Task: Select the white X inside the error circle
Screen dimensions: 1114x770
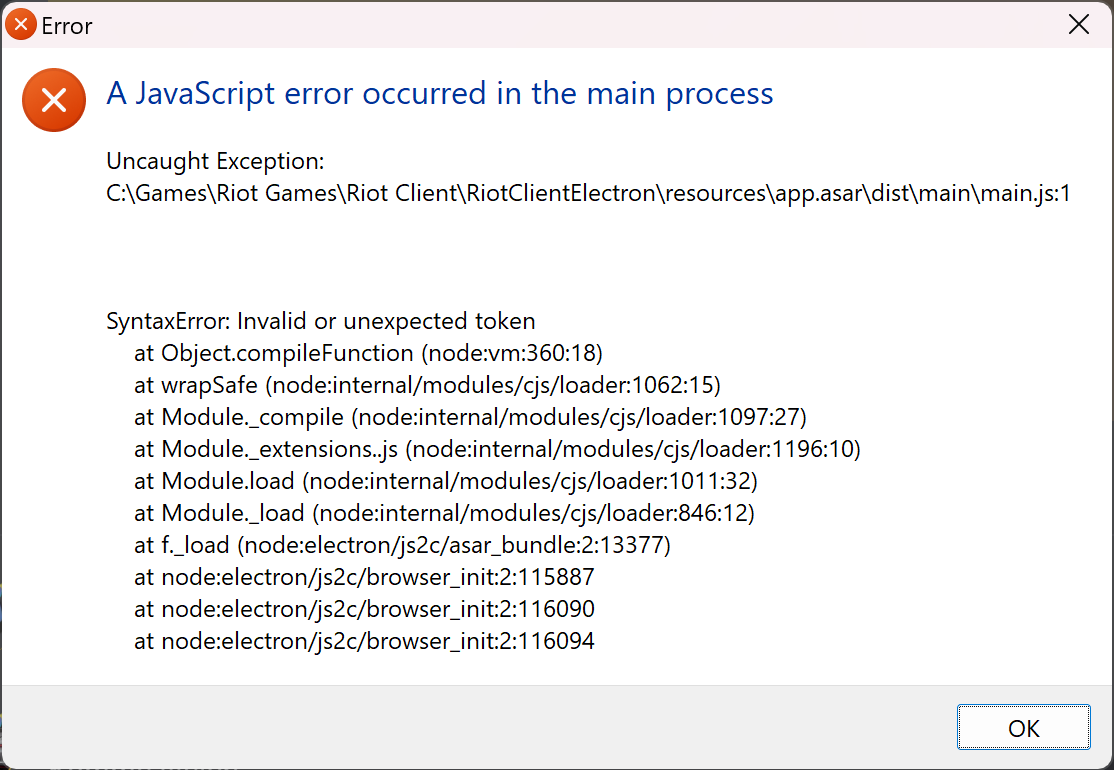Action: coord(54,100)
